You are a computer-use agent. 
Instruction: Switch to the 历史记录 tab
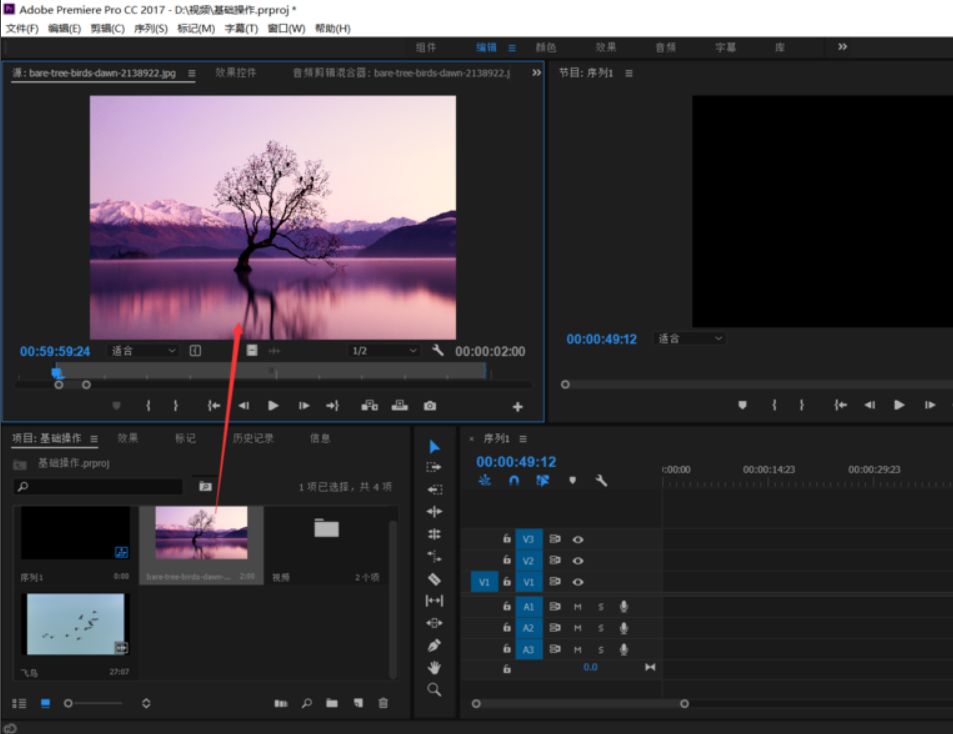(x=253, y=438)
